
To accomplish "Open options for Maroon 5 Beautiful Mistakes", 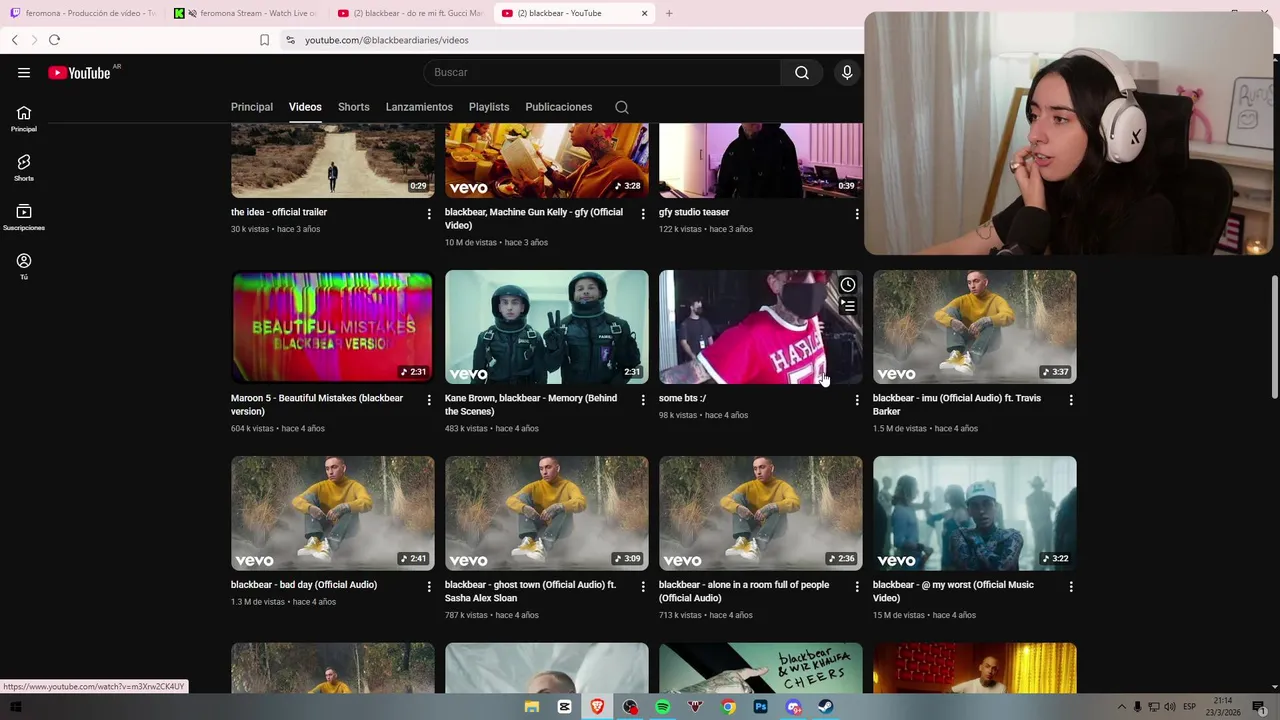I will click(429, 400).
